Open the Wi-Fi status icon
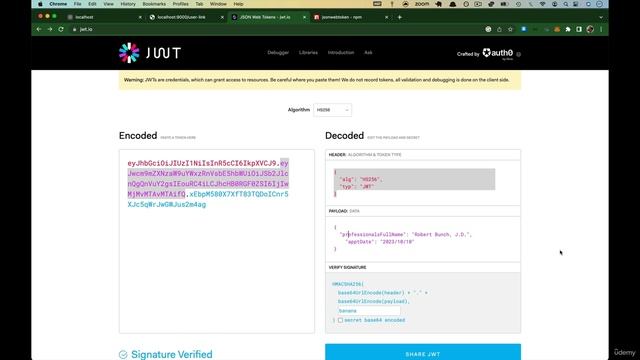The height and width of the screenshot is (360, 640). click(542, 4)
